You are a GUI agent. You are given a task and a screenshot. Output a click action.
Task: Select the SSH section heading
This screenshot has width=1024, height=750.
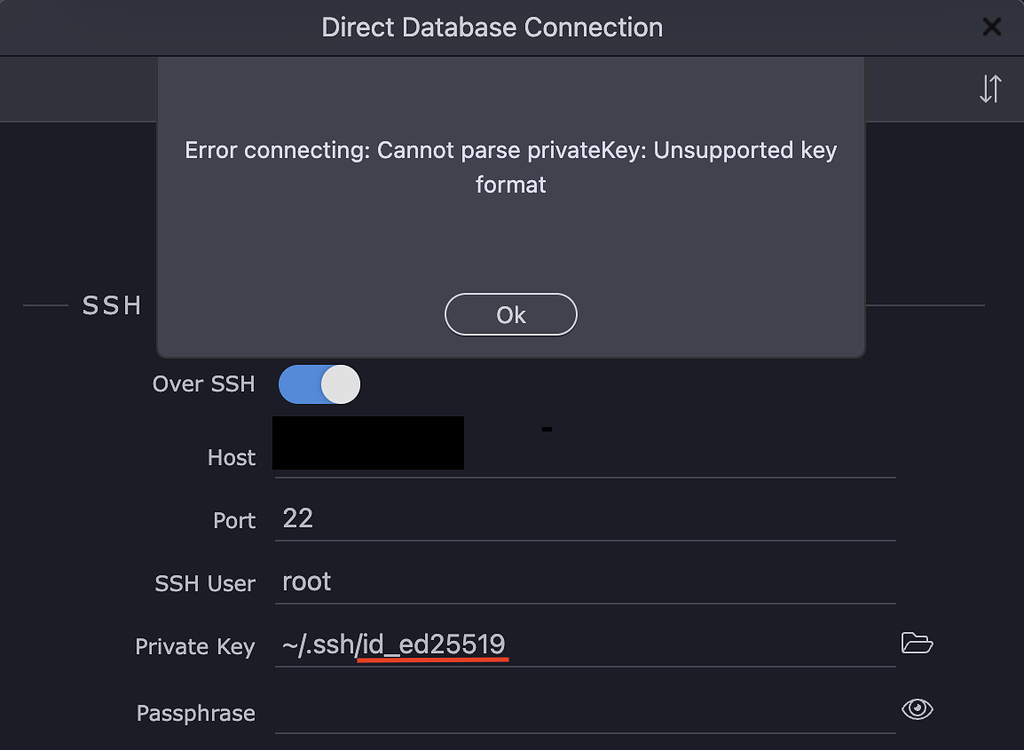(x=112, y=306)
